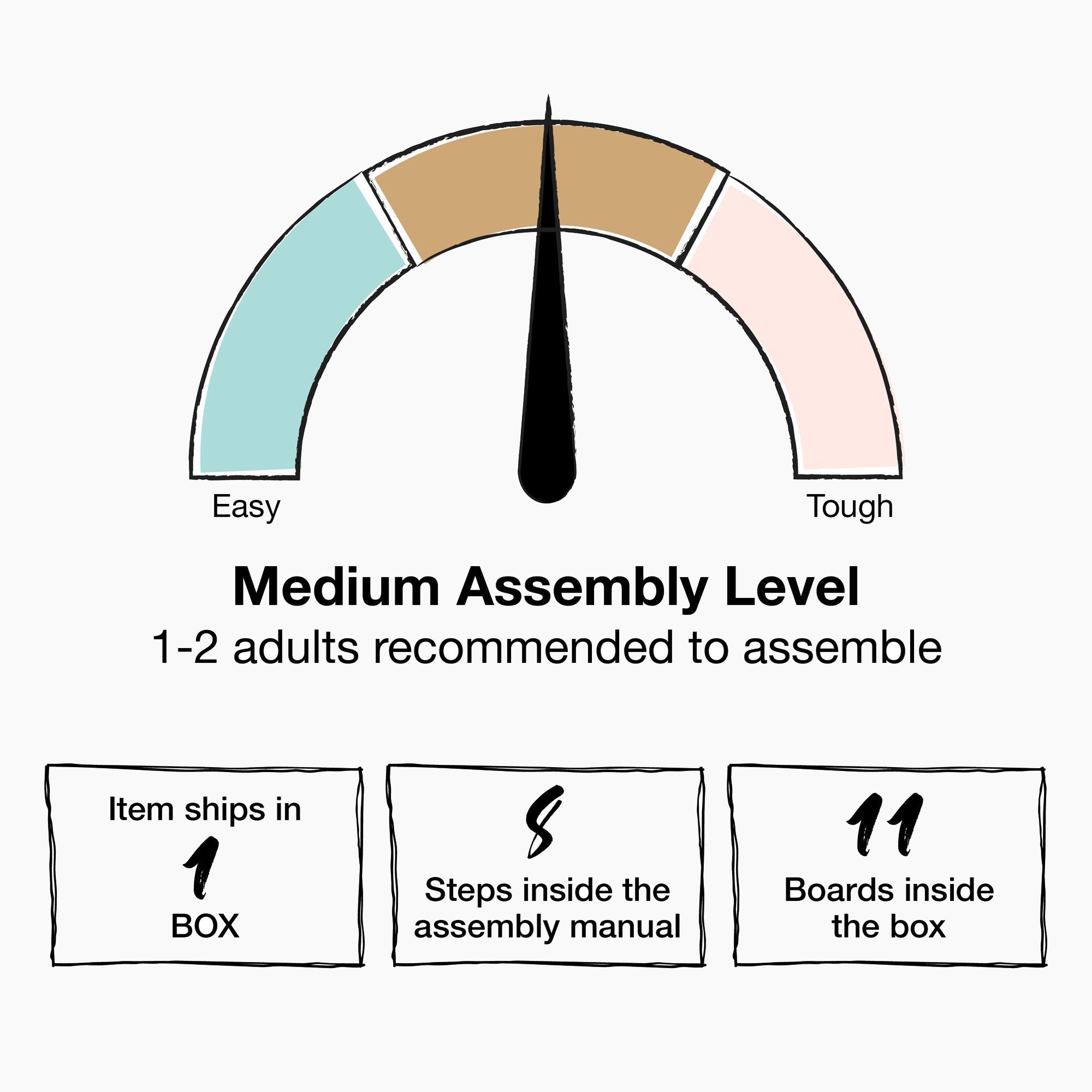
Task: Click the "BOX" text in the first box
Action: (x=205, y=927)
